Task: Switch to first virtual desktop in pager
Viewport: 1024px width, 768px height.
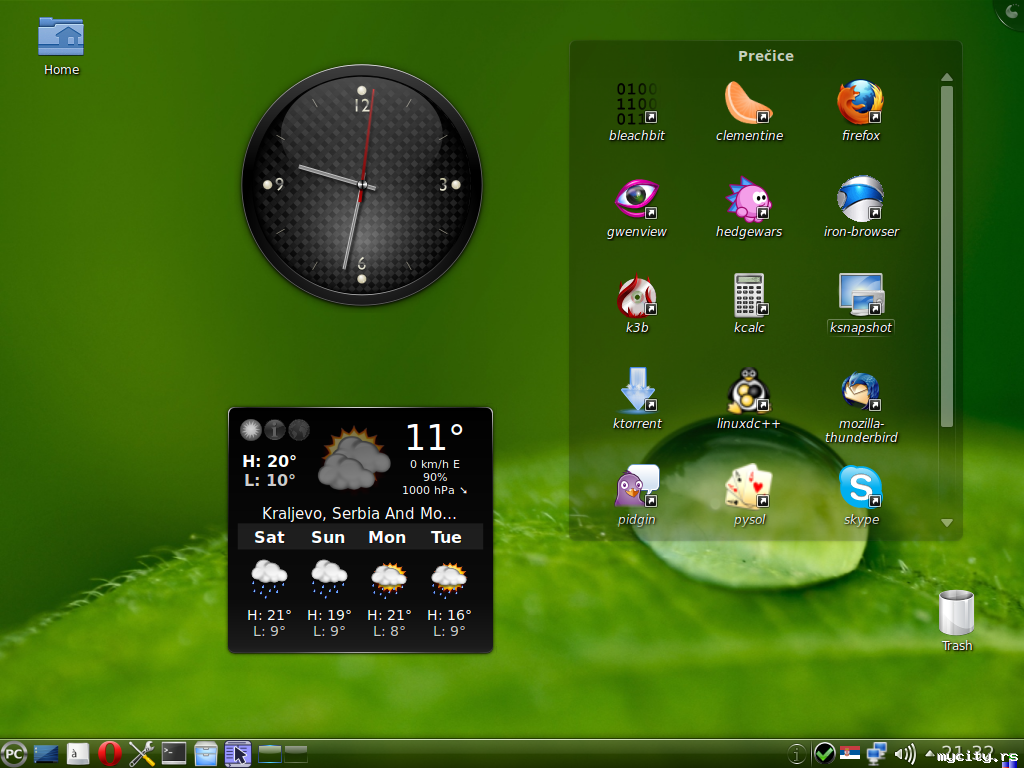Action: click(270, 754)
